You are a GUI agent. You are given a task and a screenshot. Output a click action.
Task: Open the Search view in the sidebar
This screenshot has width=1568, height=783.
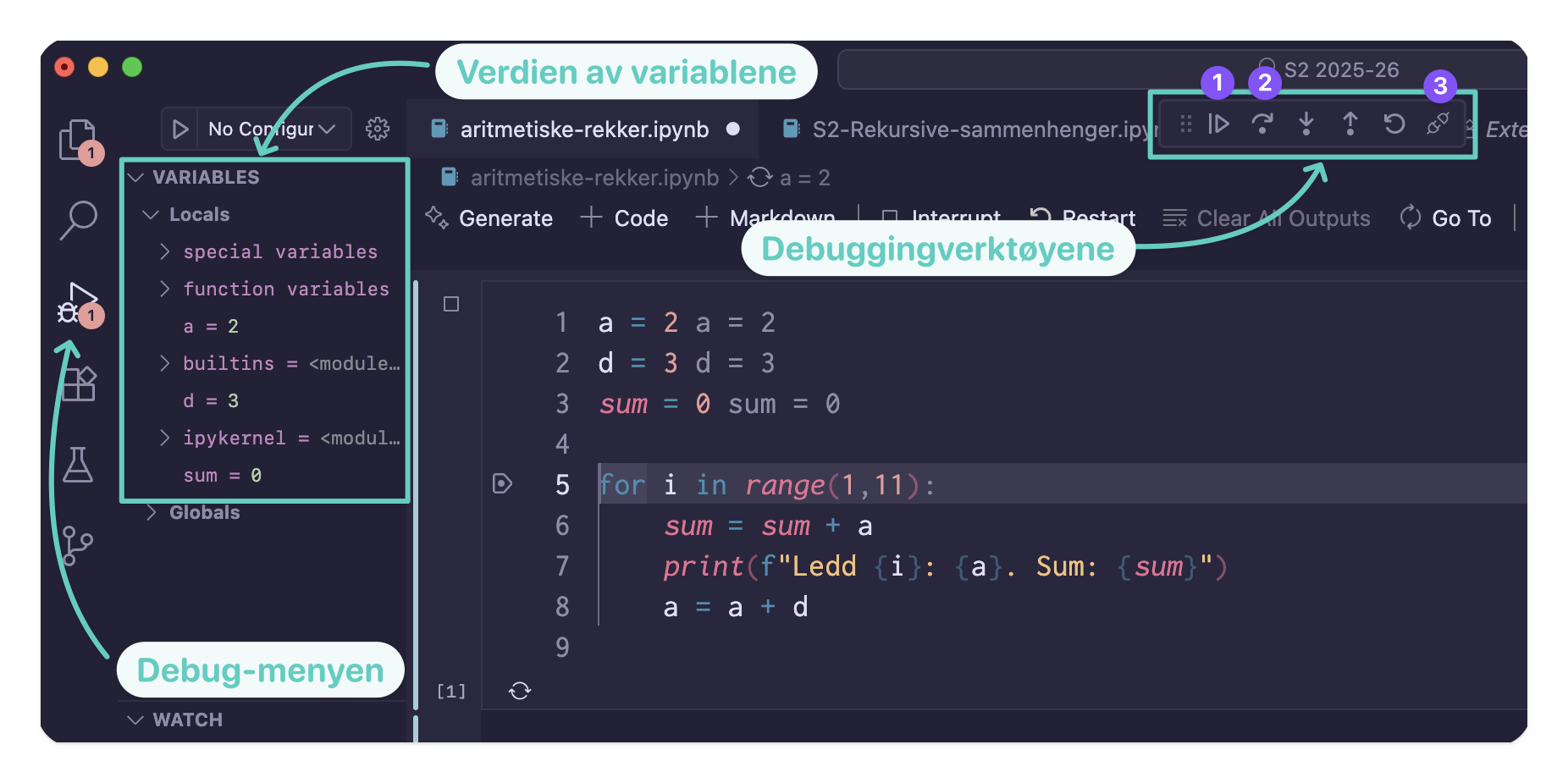(x=79, y=219)
